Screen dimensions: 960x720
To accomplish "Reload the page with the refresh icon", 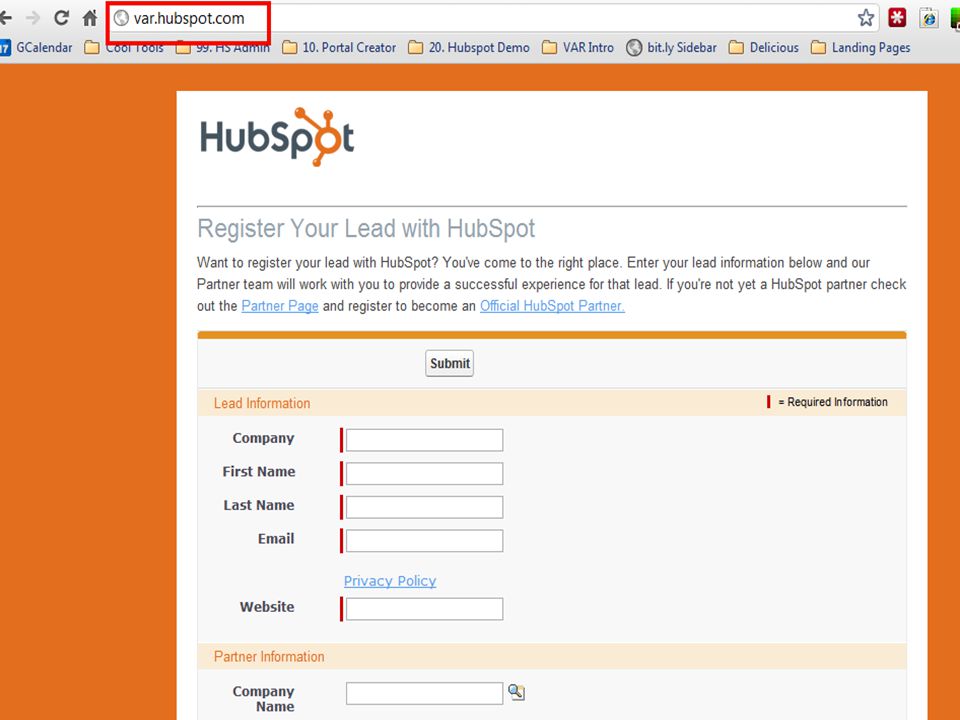I will 61,18.
